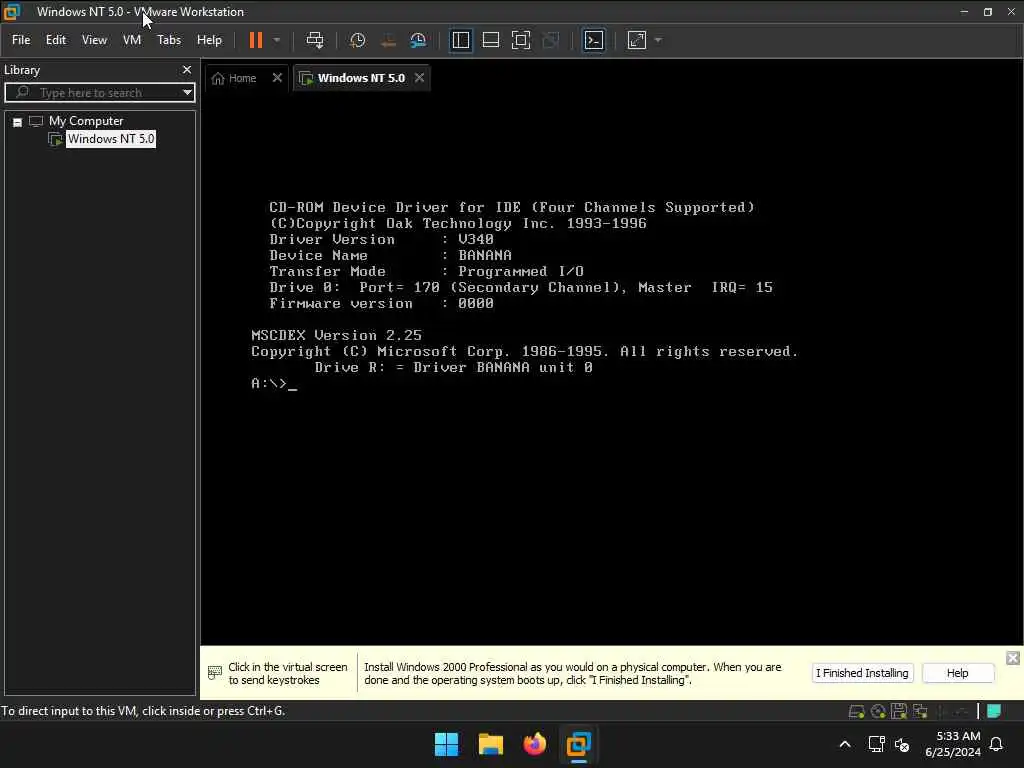The width and height of the screenshot is (1024, 768).
Task: Open the VM menu
Action: [x=132, y=40]
